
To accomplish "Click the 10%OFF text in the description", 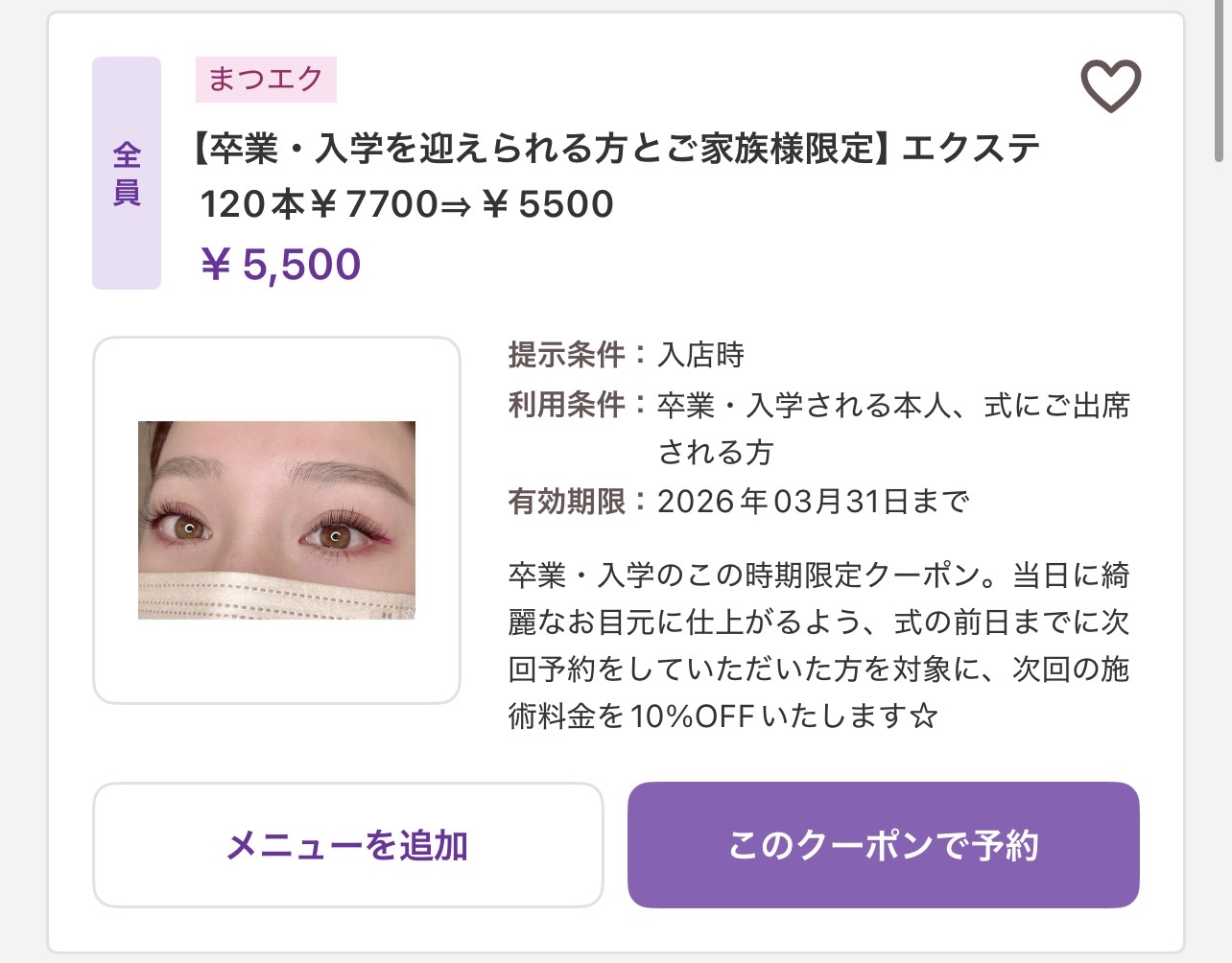I will coord(692,716).
